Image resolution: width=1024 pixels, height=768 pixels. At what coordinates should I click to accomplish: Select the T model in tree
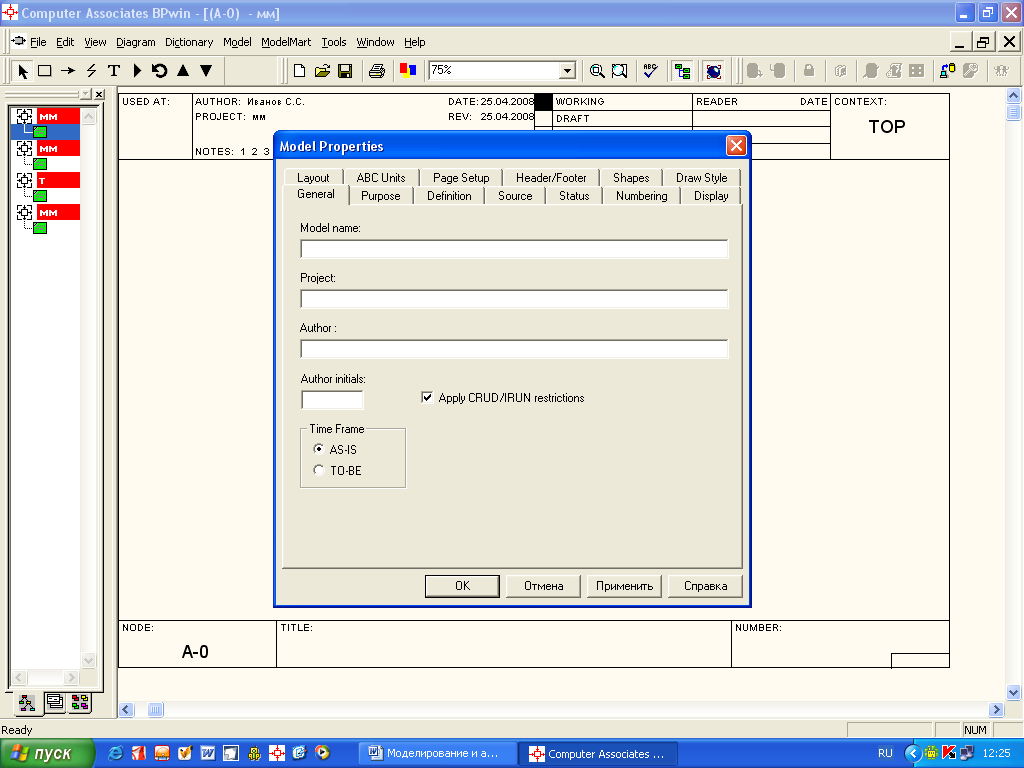[58, 180]
